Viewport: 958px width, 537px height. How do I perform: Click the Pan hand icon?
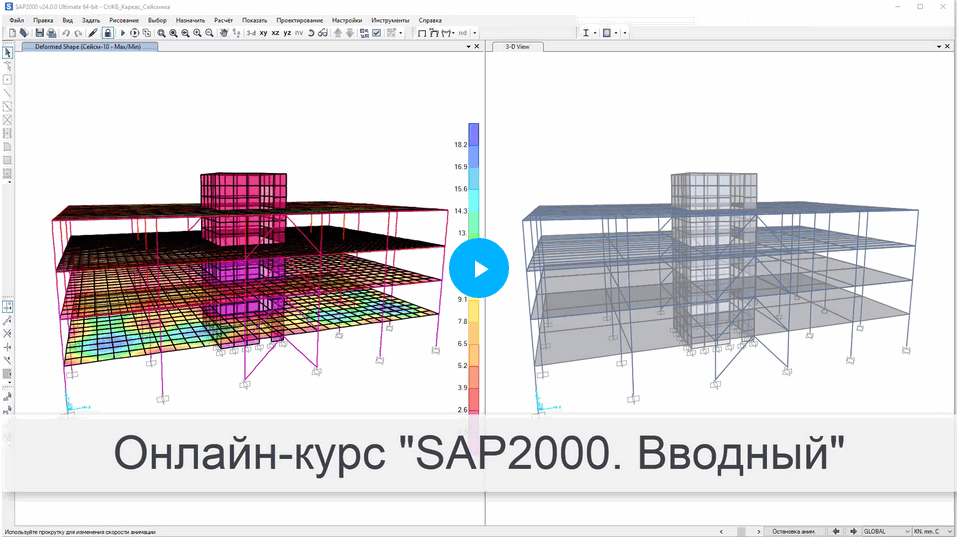(223, 33)
